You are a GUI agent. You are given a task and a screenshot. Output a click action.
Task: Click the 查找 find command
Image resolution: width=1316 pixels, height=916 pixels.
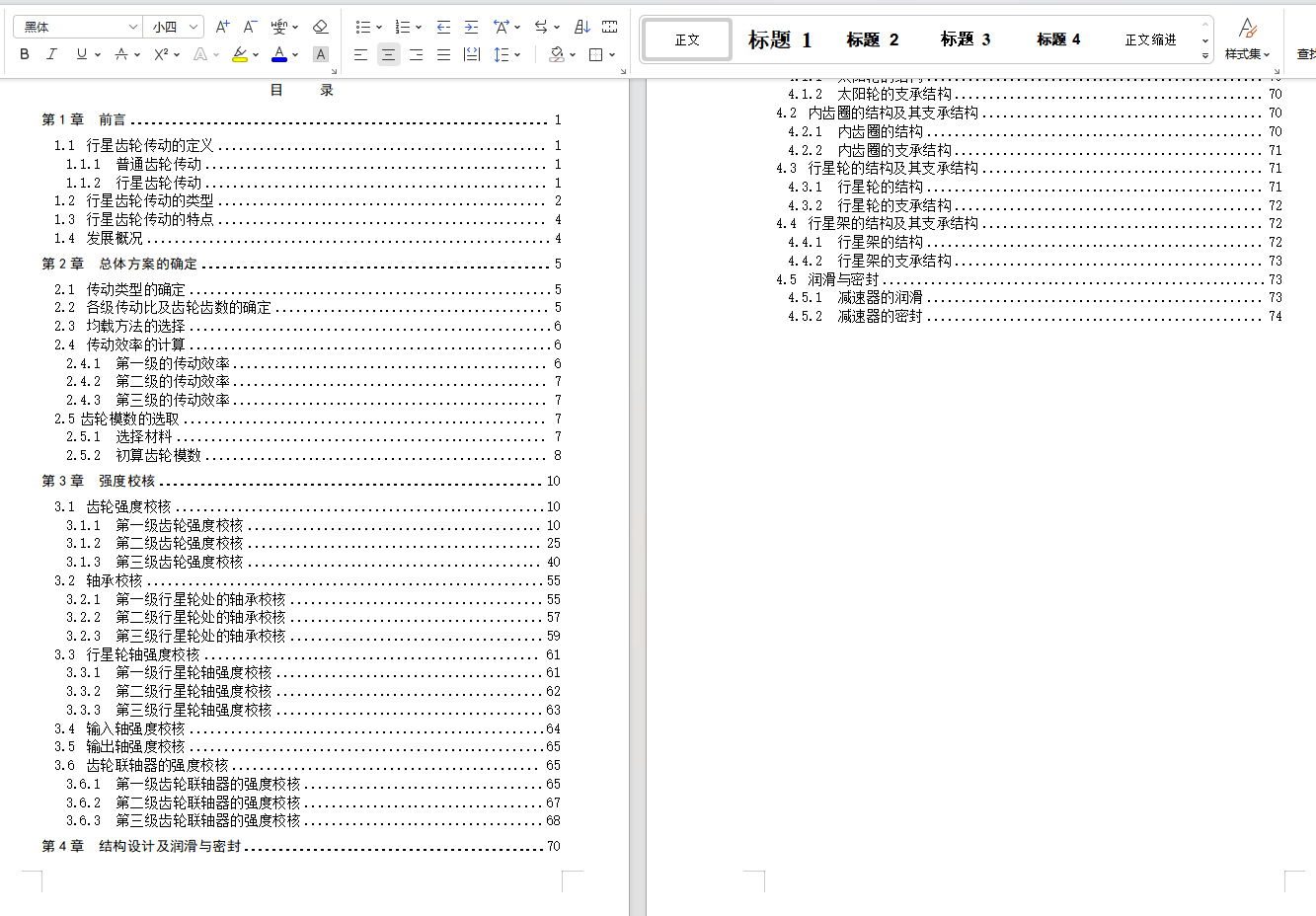coord(1306,54)
